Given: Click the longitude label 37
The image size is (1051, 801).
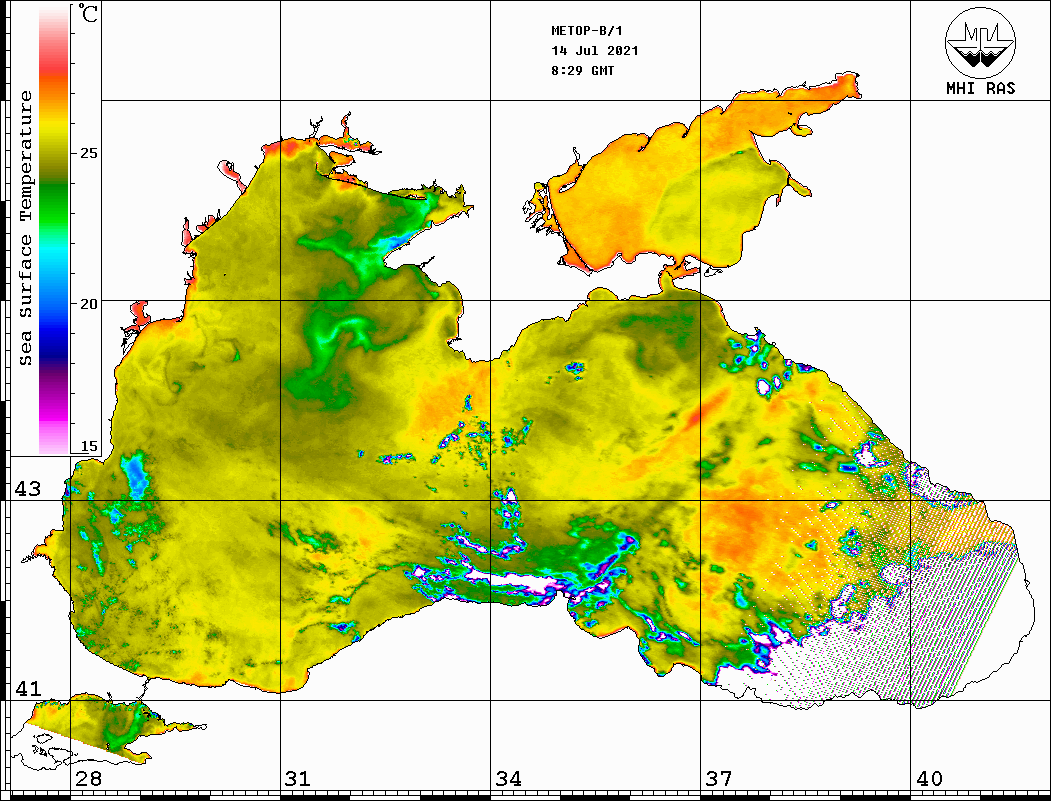Looking at the screenshot, I should [x=719, y=779].
